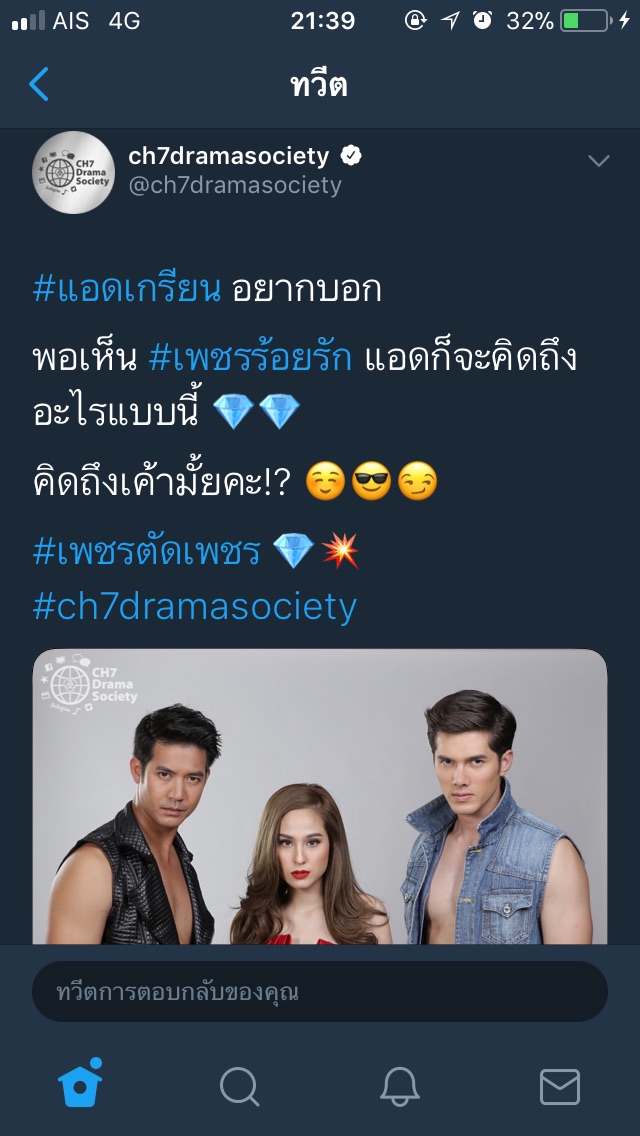Open hashtag #เพชรตัดเพชร
The height and width of the screenshot is (1136, 640).
(x=146, y=552)
